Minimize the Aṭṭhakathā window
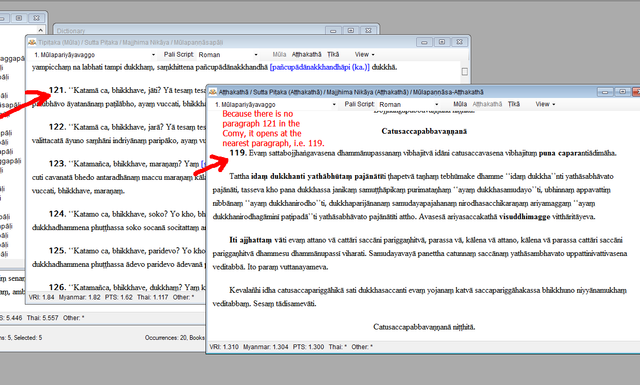Image resolution: width=640 pixels, height=385 pixels. pyautogui.click(x=605, y=92)
